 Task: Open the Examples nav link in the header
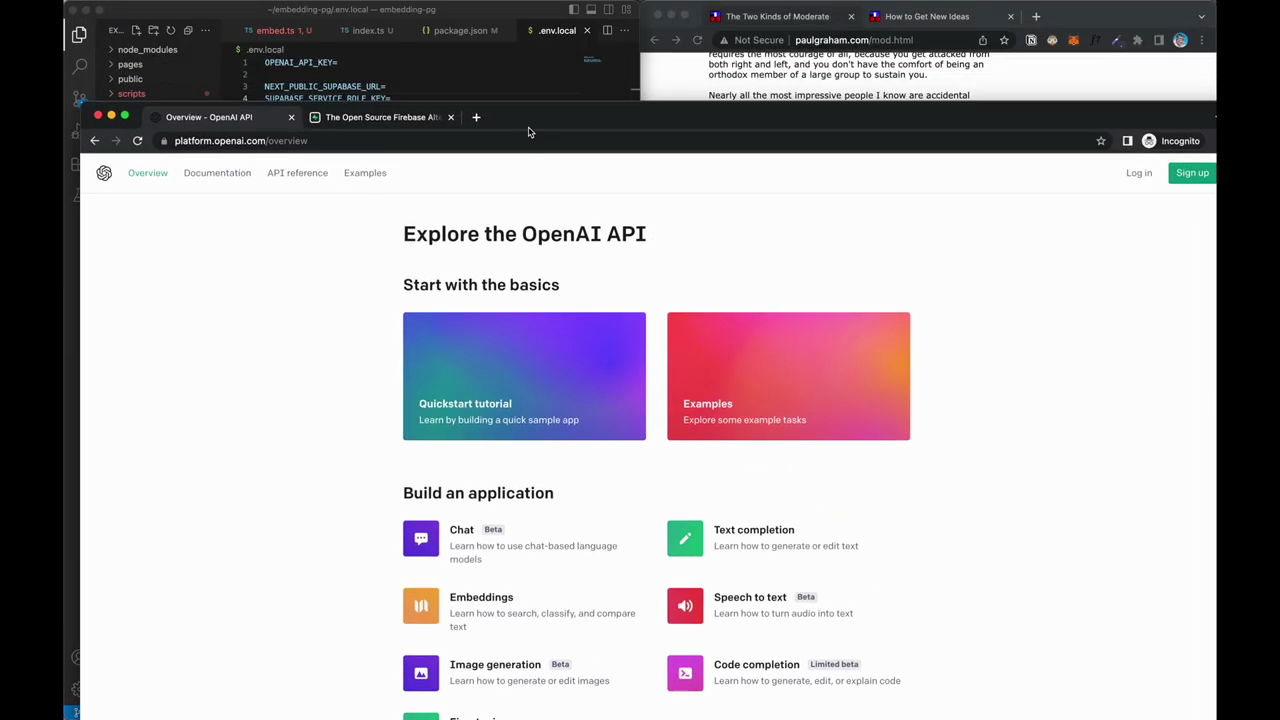[365, 173]
